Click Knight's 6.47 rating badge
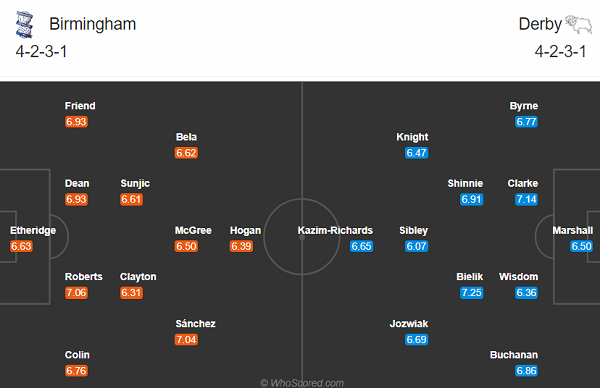600x388 pixels. tap(416, 153)
